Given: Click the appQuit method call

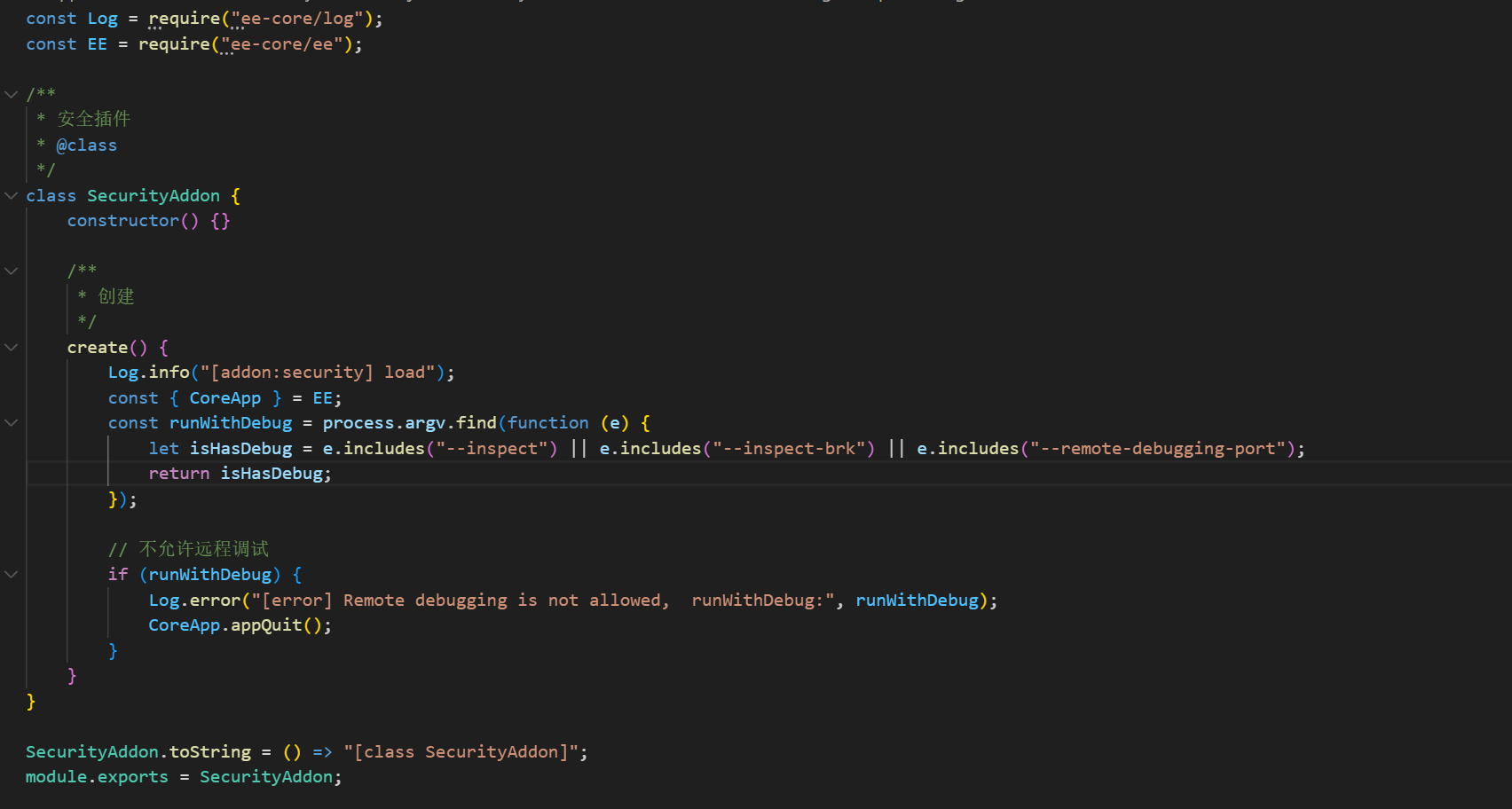Looking at the screenshot, I should [266, 624].
